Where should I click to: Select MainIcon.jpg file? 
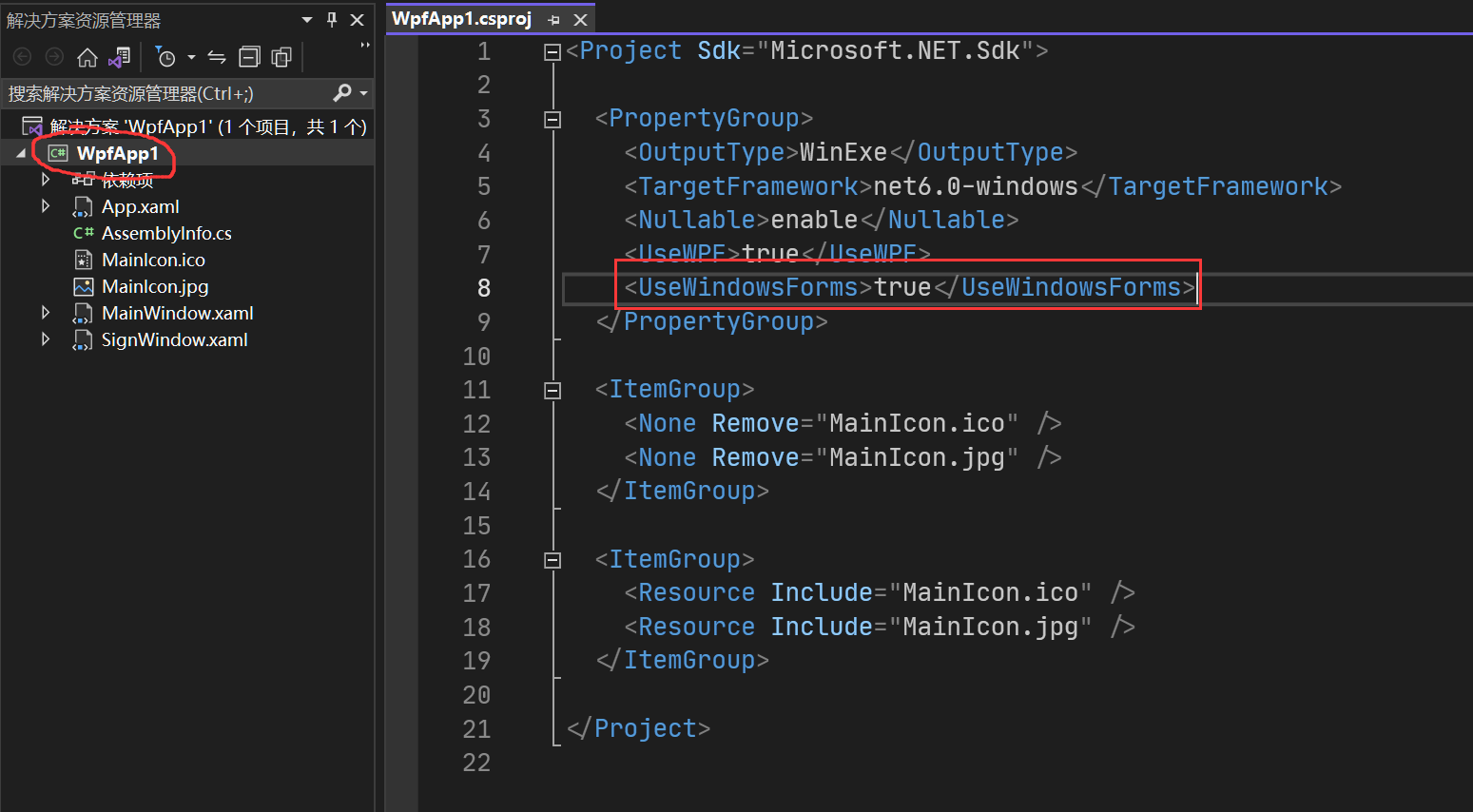tap(155, 286)
